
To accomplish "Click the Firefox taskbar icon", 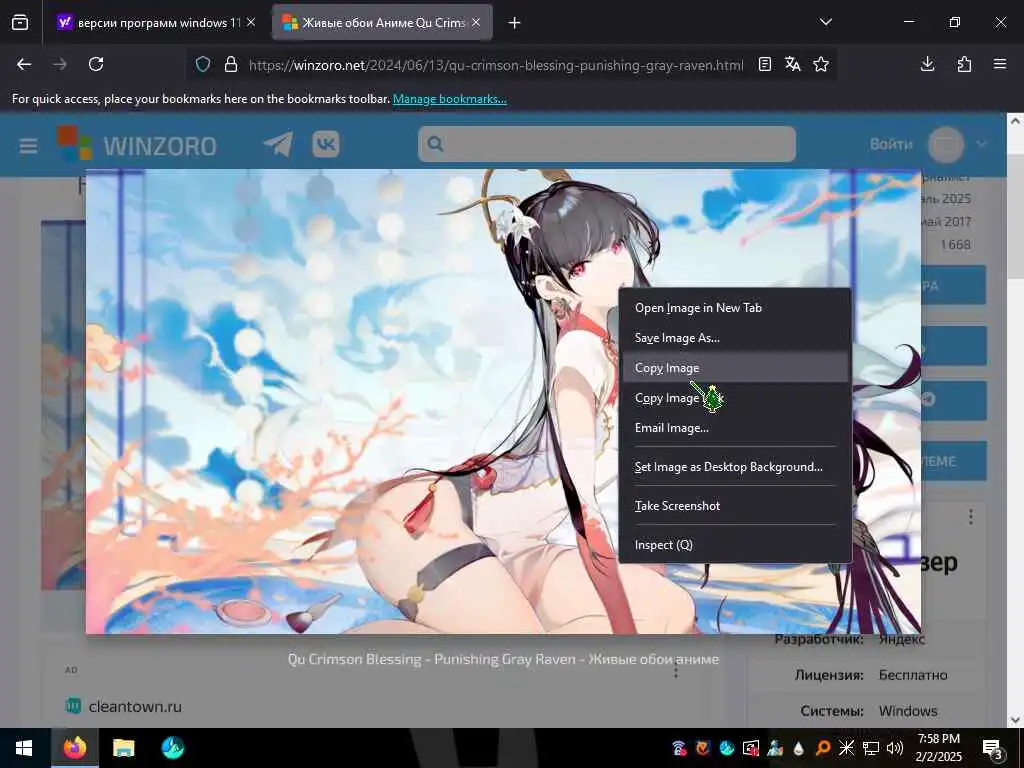I will [74, 748].
